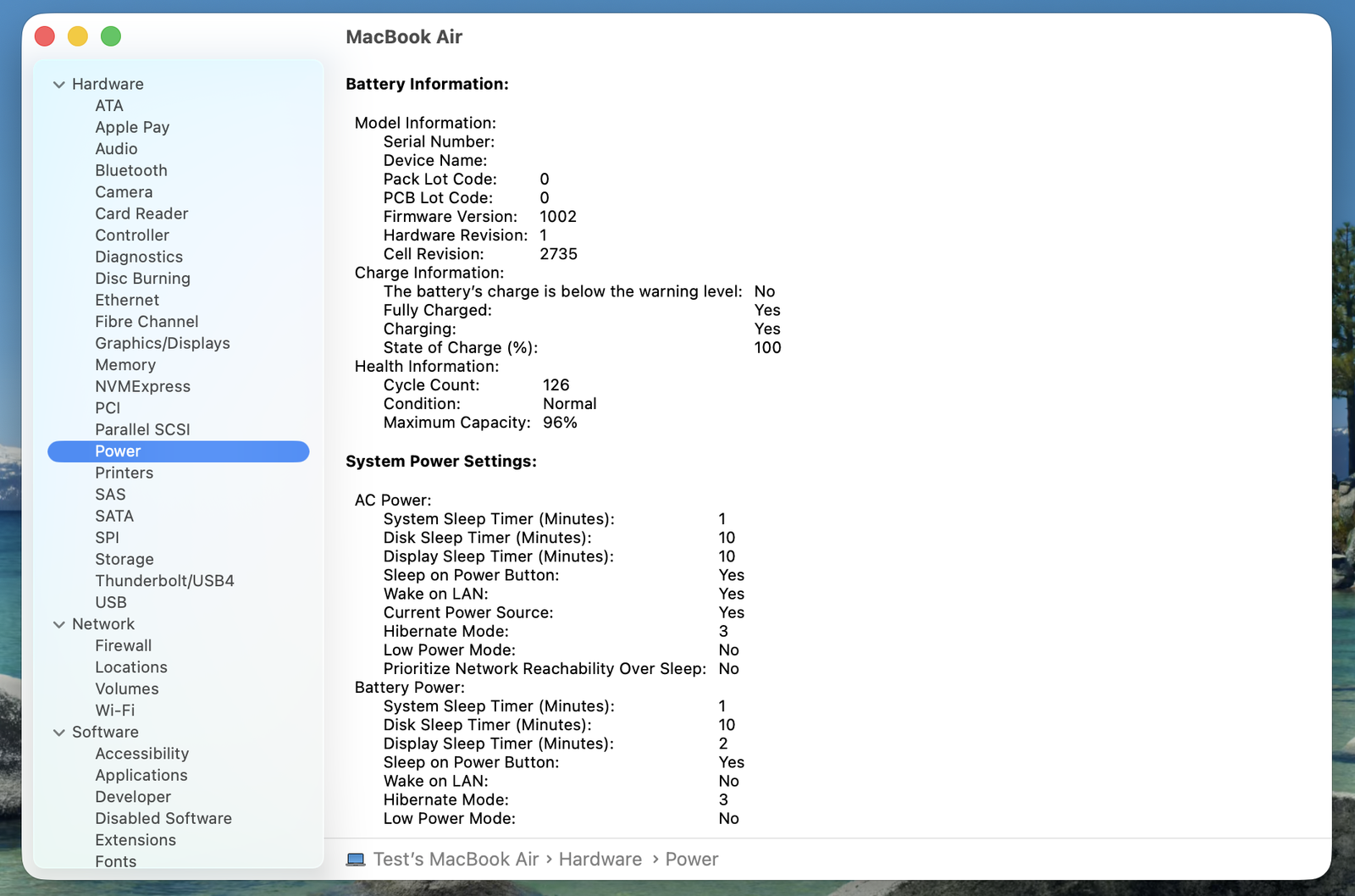1355x896 pixels.
Task: Select Thunderbolt/USB4 in the sidebar
Action: coord(164,581)
